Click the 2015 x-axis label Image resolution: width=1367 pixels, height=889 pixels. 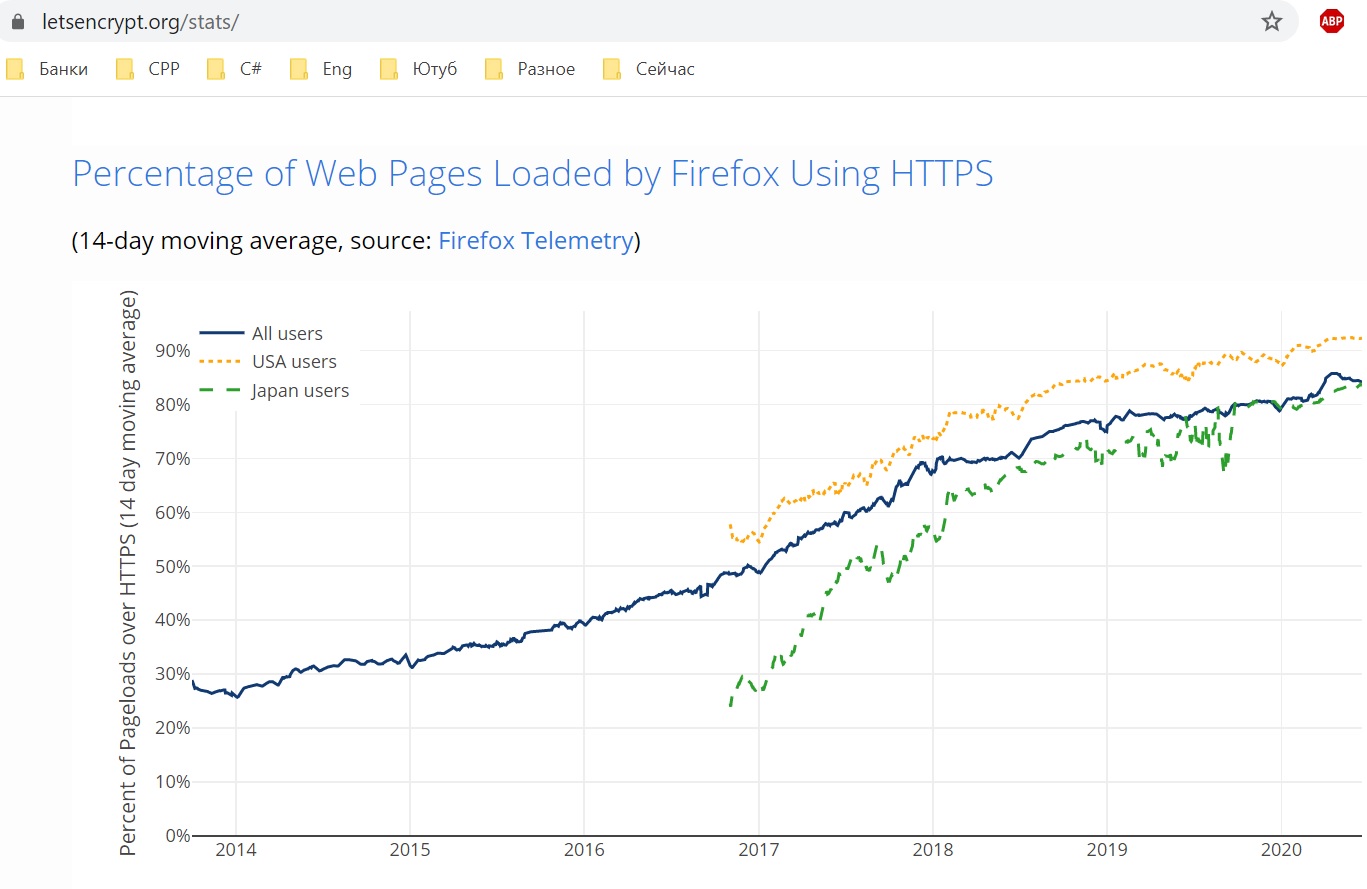[x=409, y=850]
